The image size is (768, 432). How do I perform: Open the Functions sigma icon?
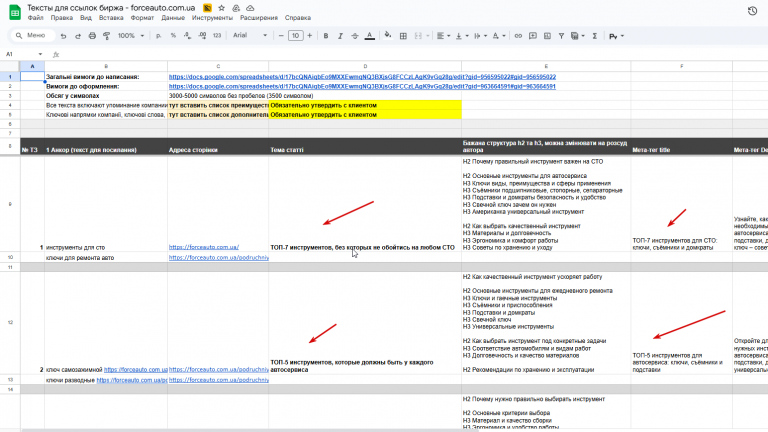[595, 36]
